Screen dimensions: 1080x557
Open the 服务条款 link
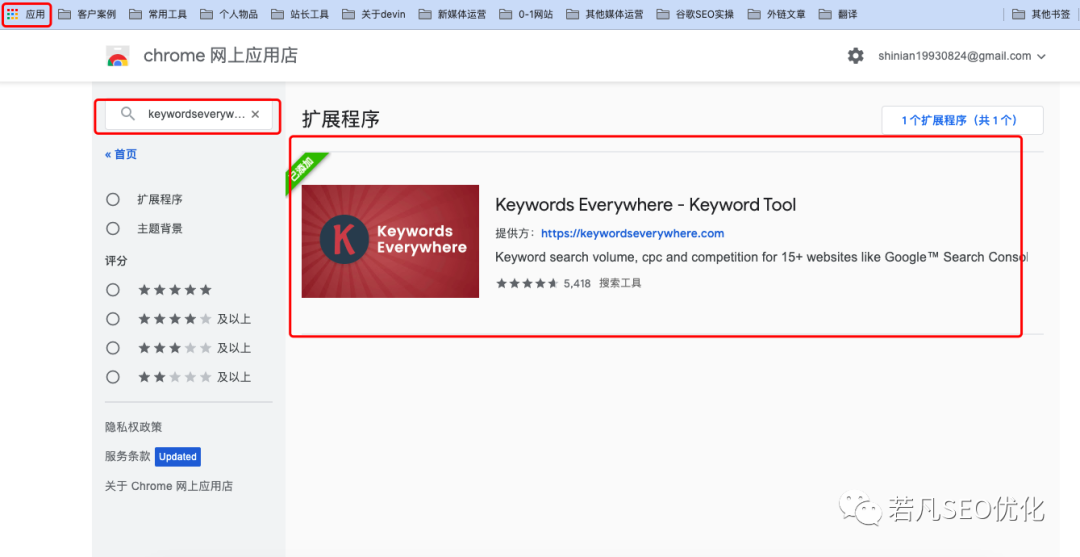pyautogui.click(x=127, y=456)
